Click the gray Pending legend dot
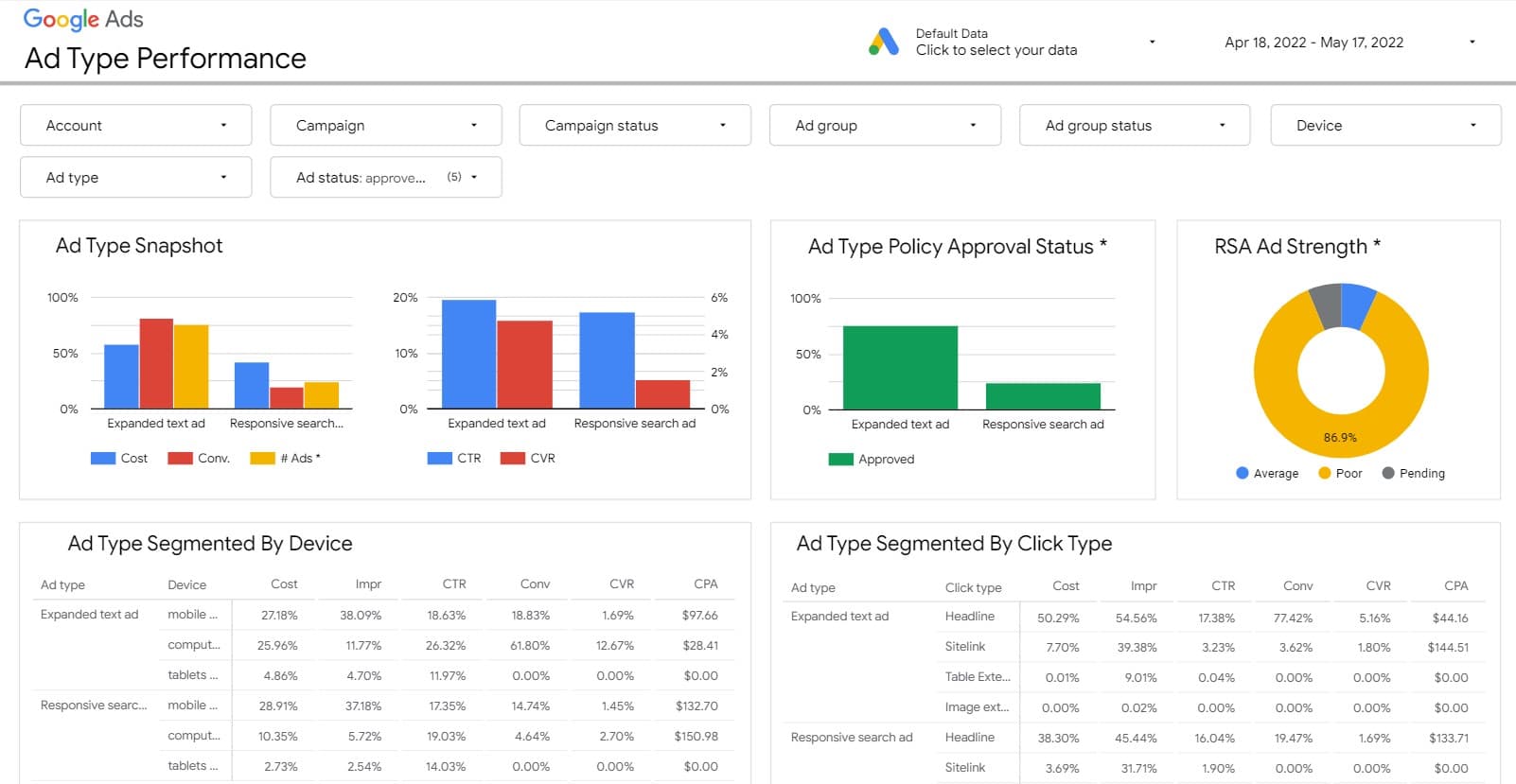 1387,473
